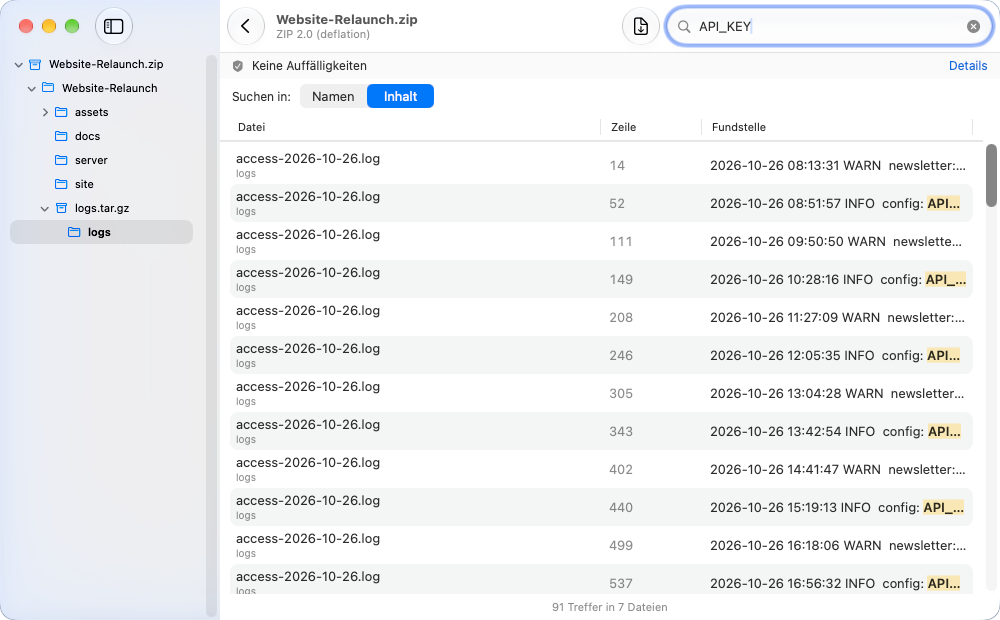Click the extract archive icon
Viewport: 1000px width, 620px height.
[x=640, y=26]
